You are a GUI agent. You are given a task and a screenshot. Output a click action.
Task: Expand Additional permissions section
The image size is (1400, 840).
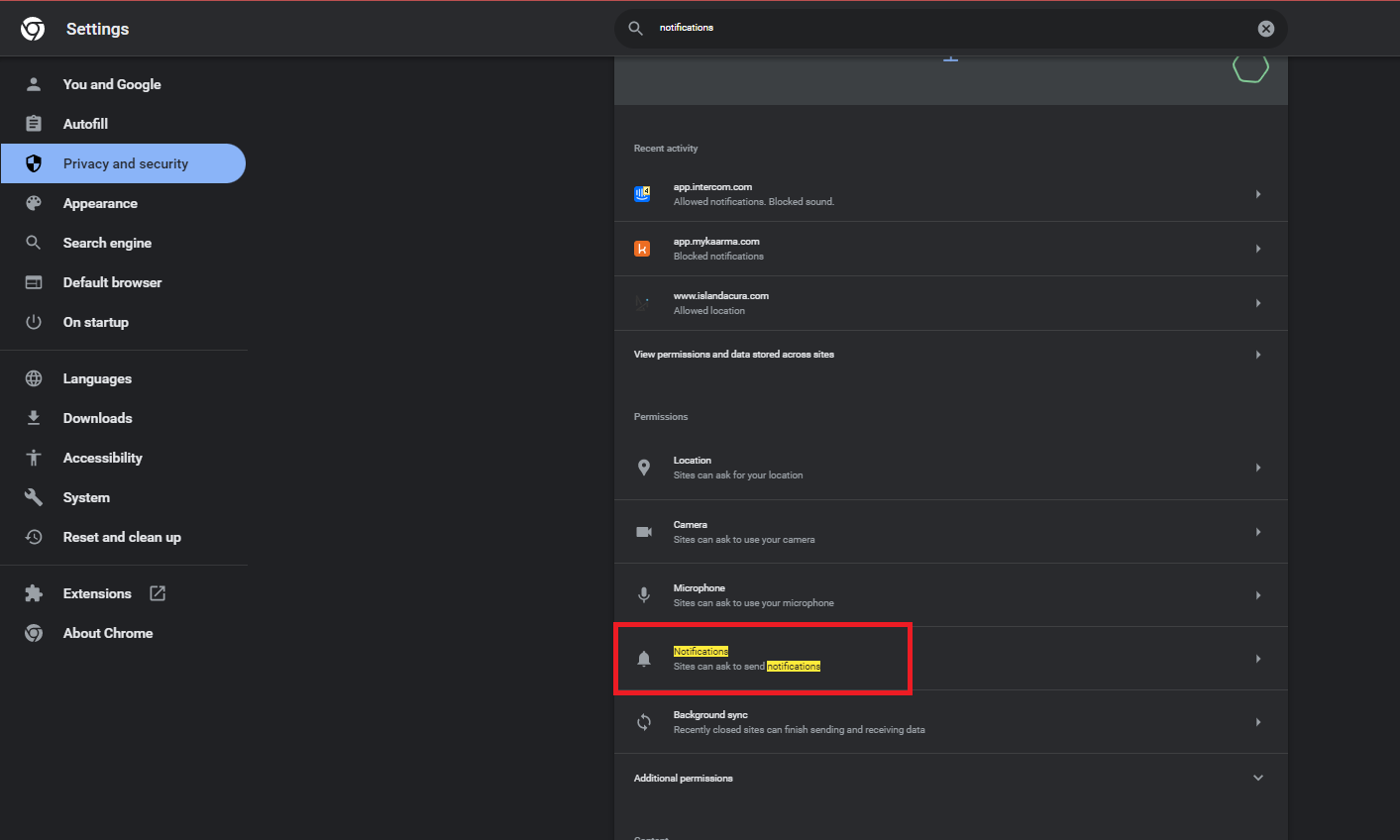click(x=1258, y=779)
